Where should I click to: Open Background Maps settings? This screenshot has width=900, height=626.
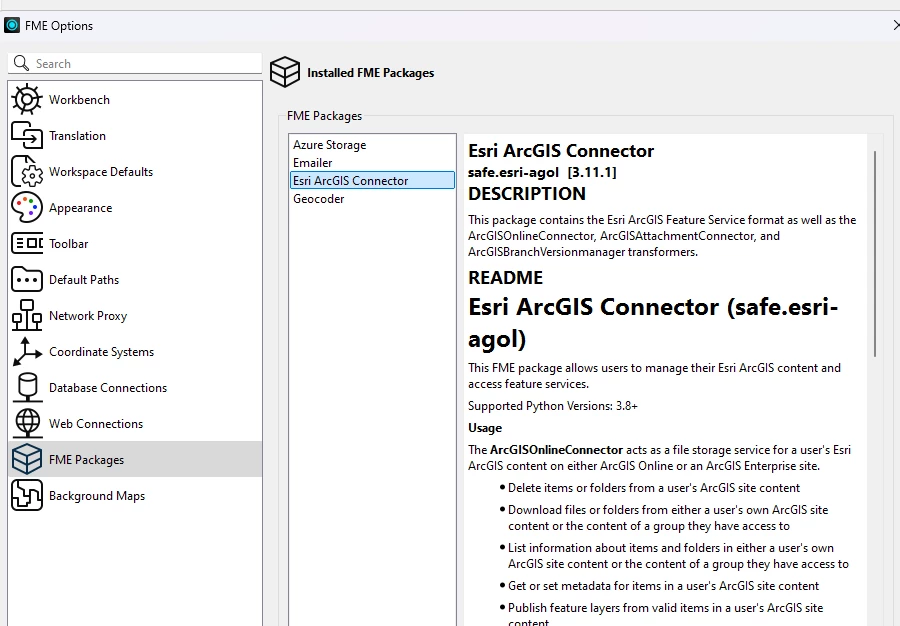click(x=135, y=495)
